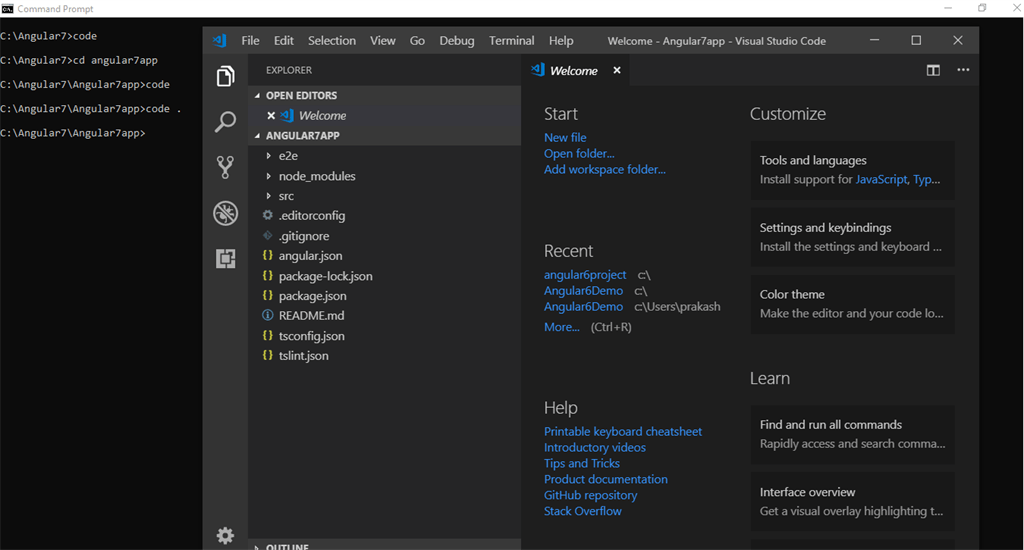Image resolution: width=1024 pixels, height=550 pixels.
Task: Click the More... recent link
Action: [562, 327]
